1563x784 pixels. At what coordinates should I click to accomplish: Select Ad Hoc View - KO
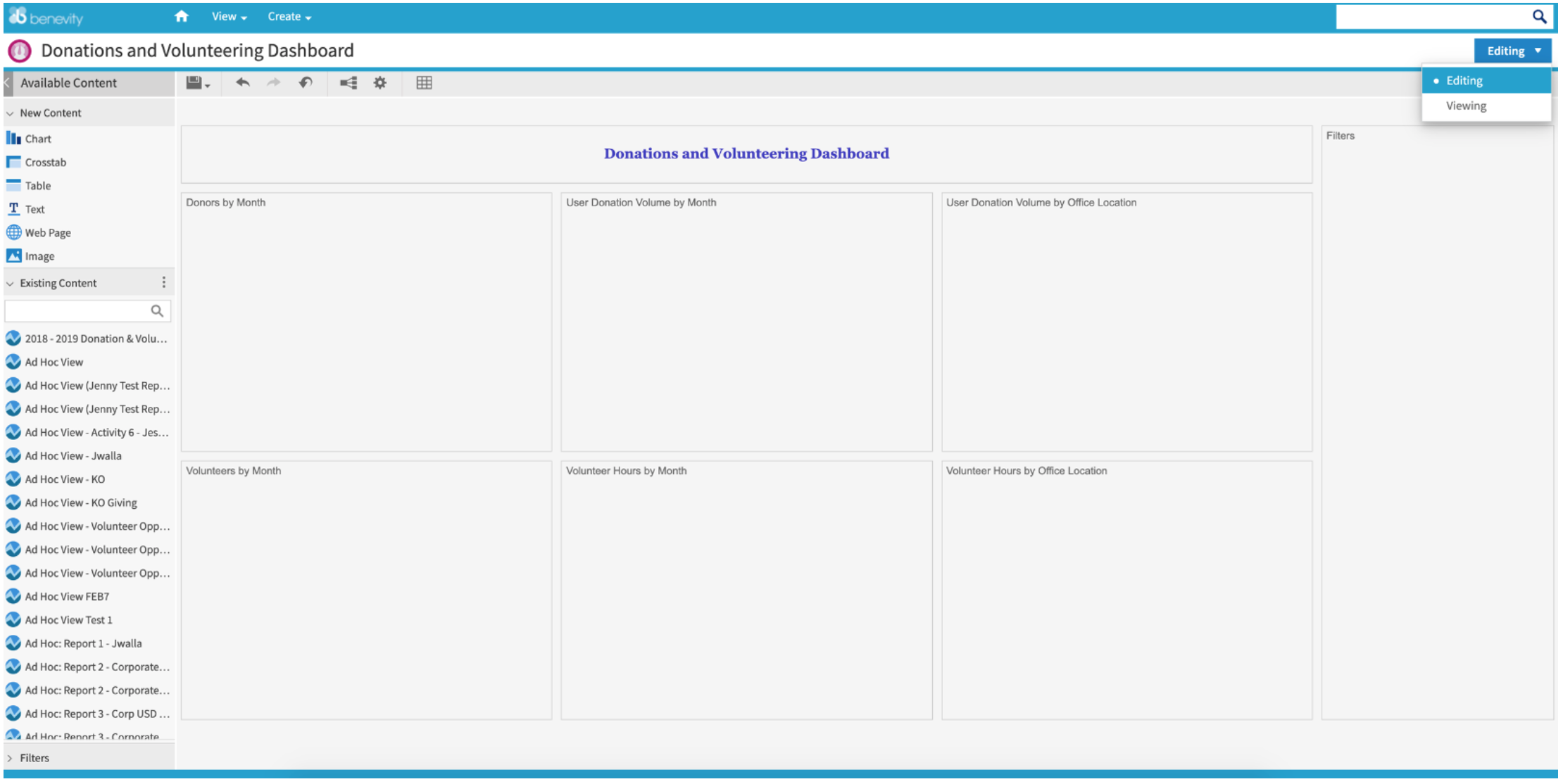coord(56,479)
